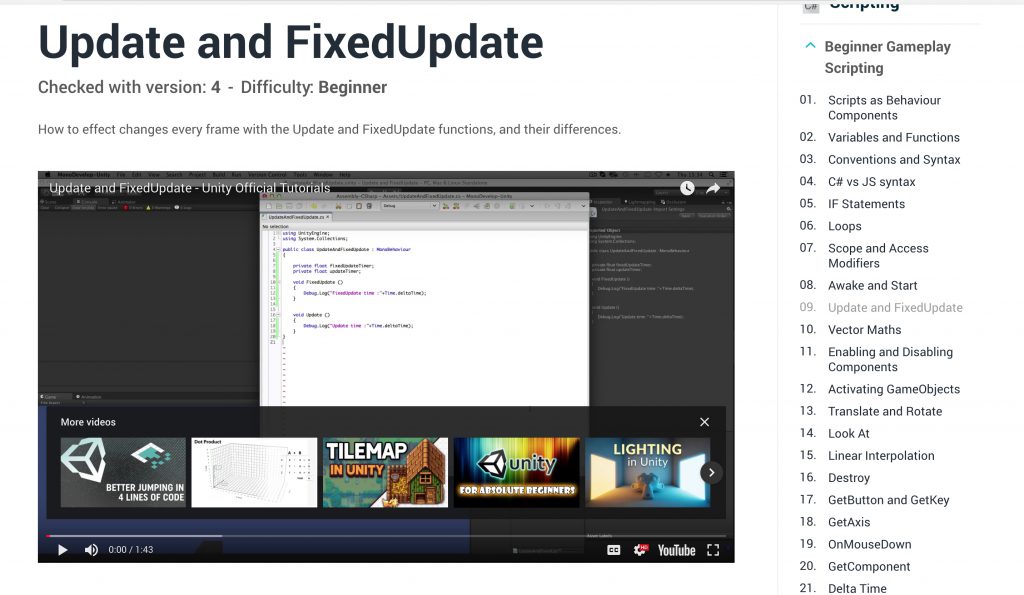Click the share arrow icon on video
The height and width of the screenshot is (595, 1024).
coord(713,188)
